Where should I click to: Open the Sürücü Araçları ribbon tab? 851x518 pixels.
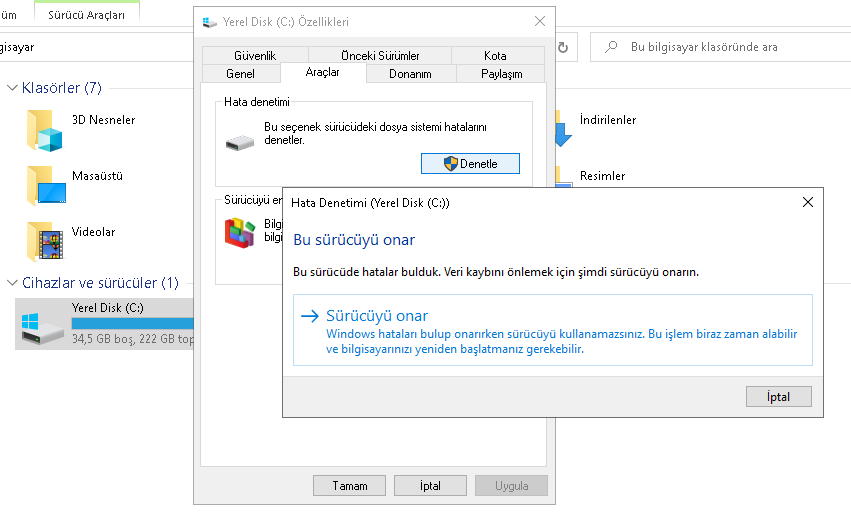[86, 15]
